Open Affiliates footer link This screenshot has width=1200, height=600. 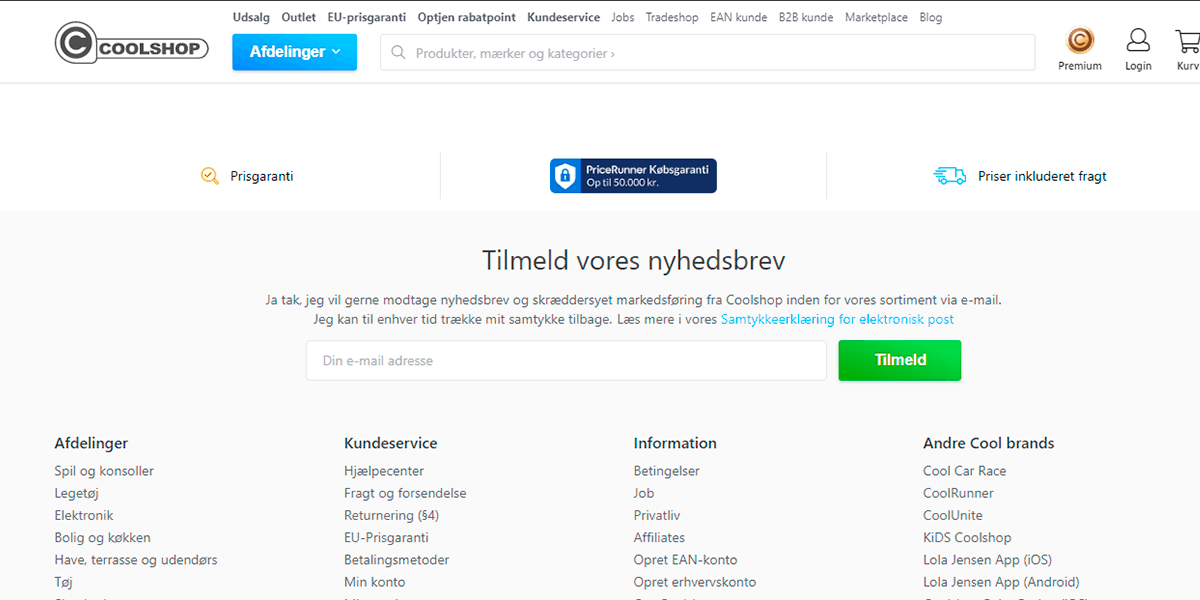click(x=659, y=538)
